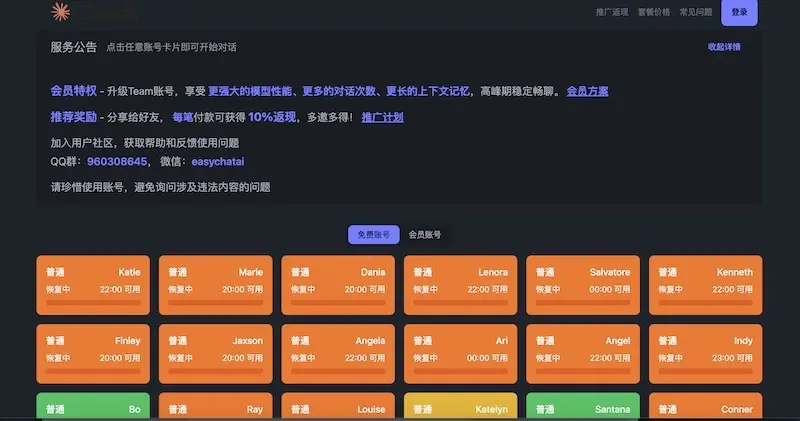Open the Jaxson account card

click(x=215, y=354)
